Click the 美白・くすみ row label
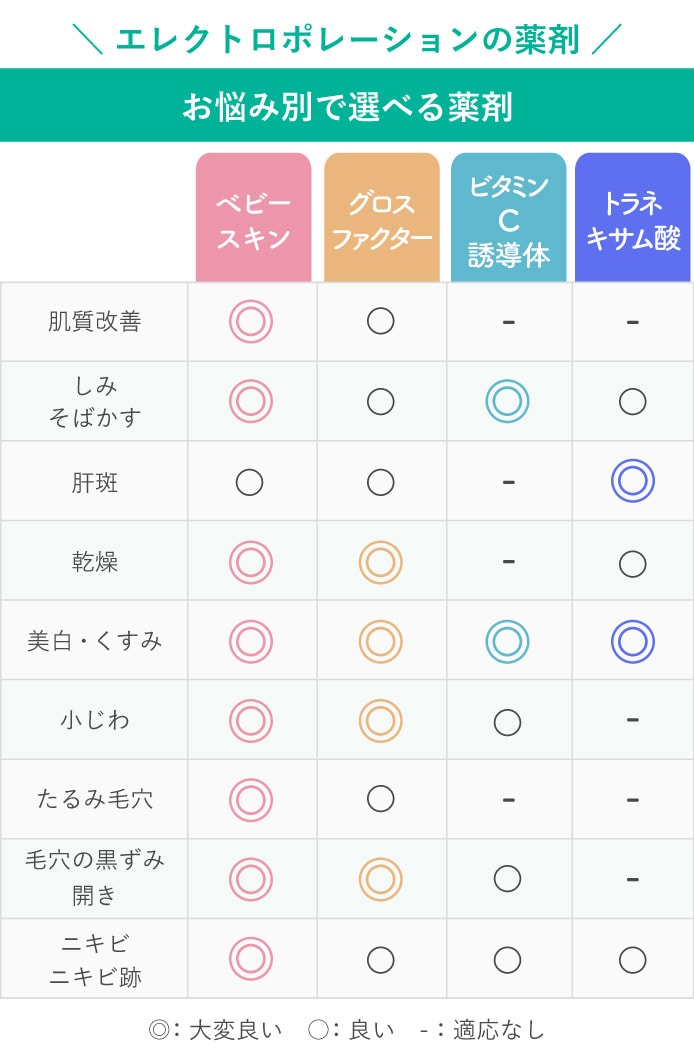This screenshot has width=694, height=1057. [x=94, y=641]
